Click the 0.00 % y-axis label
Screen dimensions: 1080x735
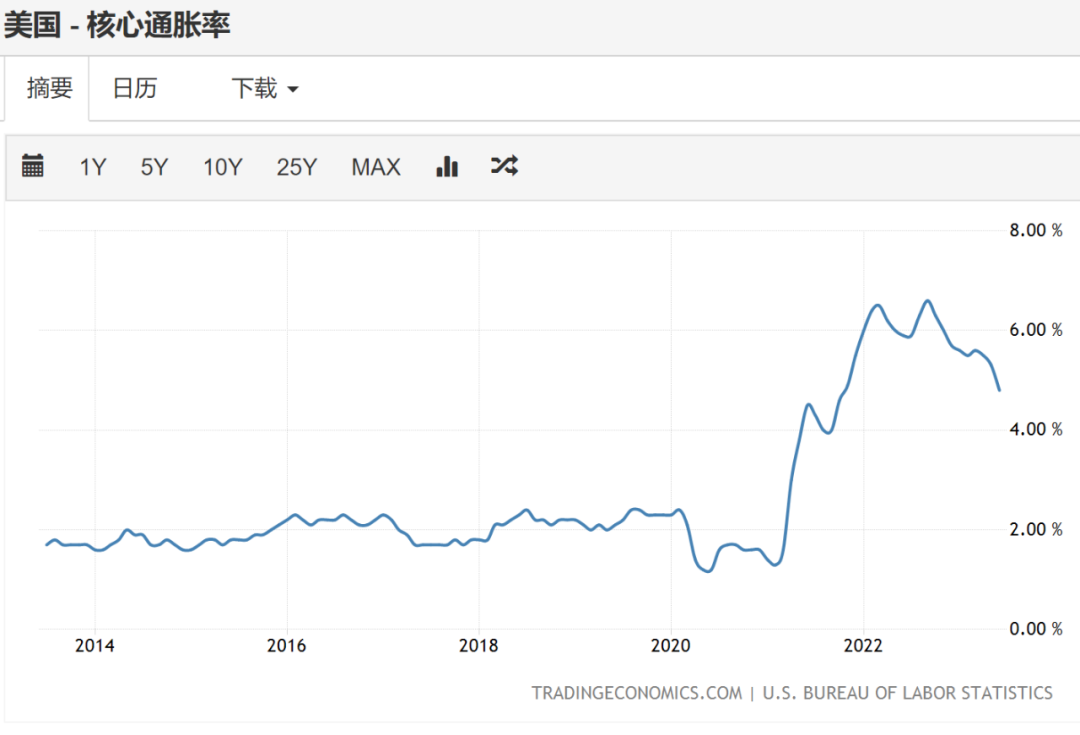[1036, 629]
